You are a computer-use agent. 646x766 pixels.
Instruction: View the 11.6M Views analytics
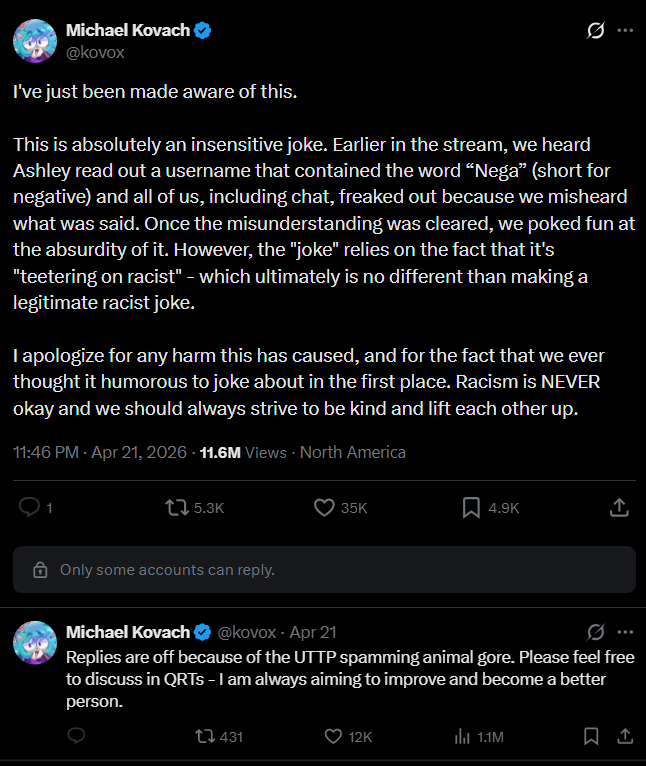243,452
